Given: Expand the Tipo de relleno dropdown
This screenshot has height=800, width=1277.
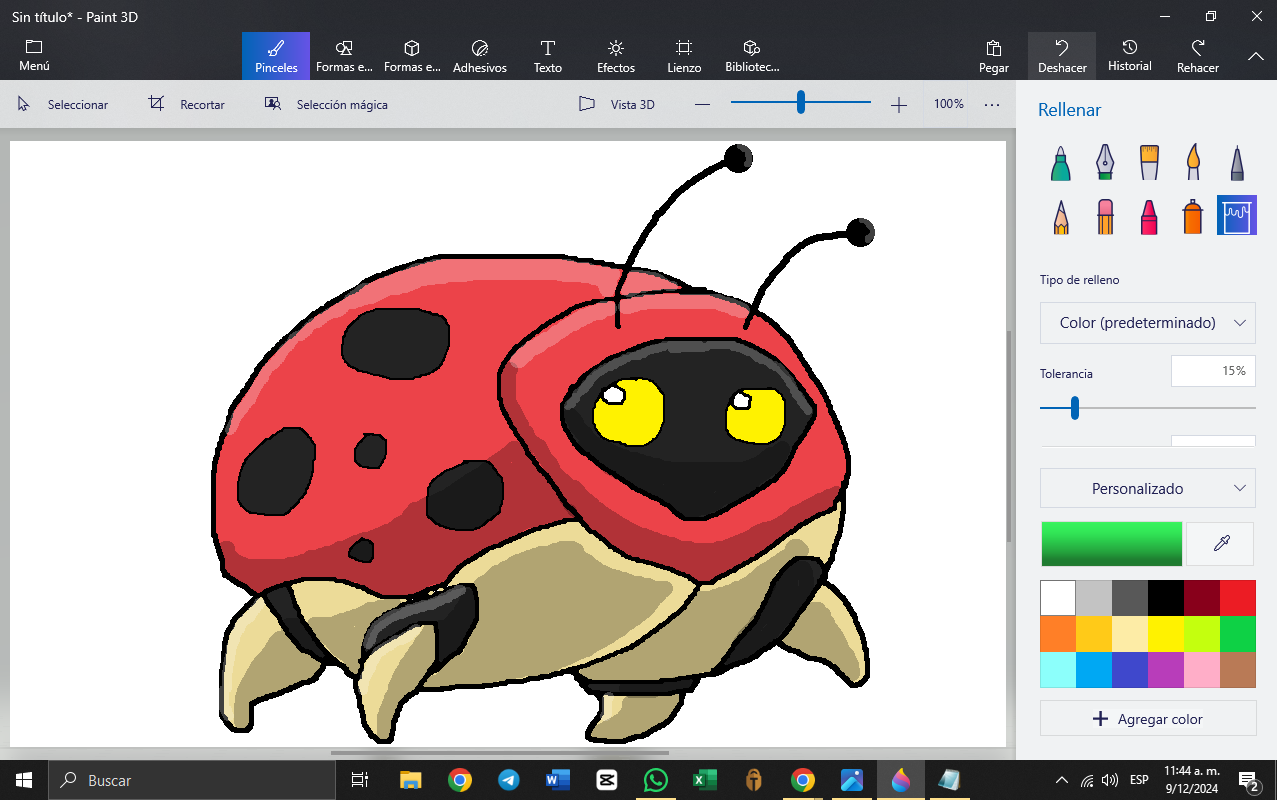Looking at the screenshot, I should (x=1148, y=323).
